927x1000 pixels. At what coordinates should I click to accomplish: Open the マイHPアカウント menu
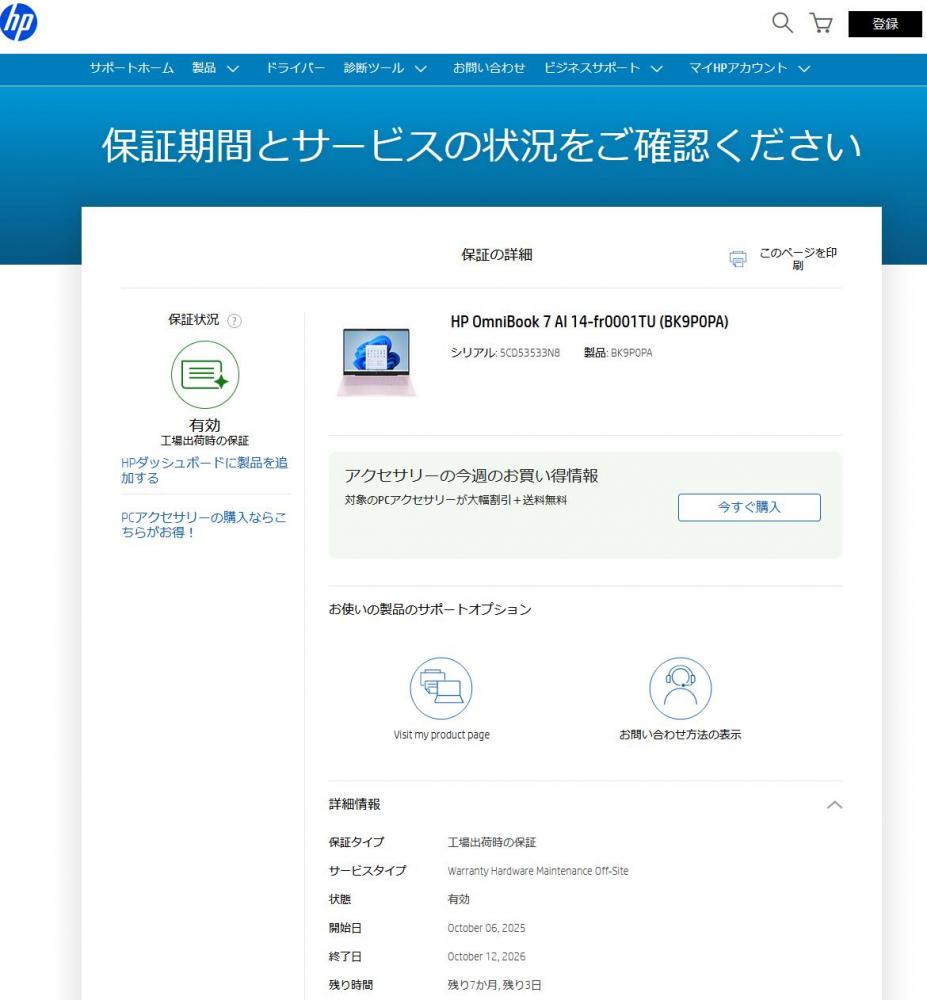(738, 68)
